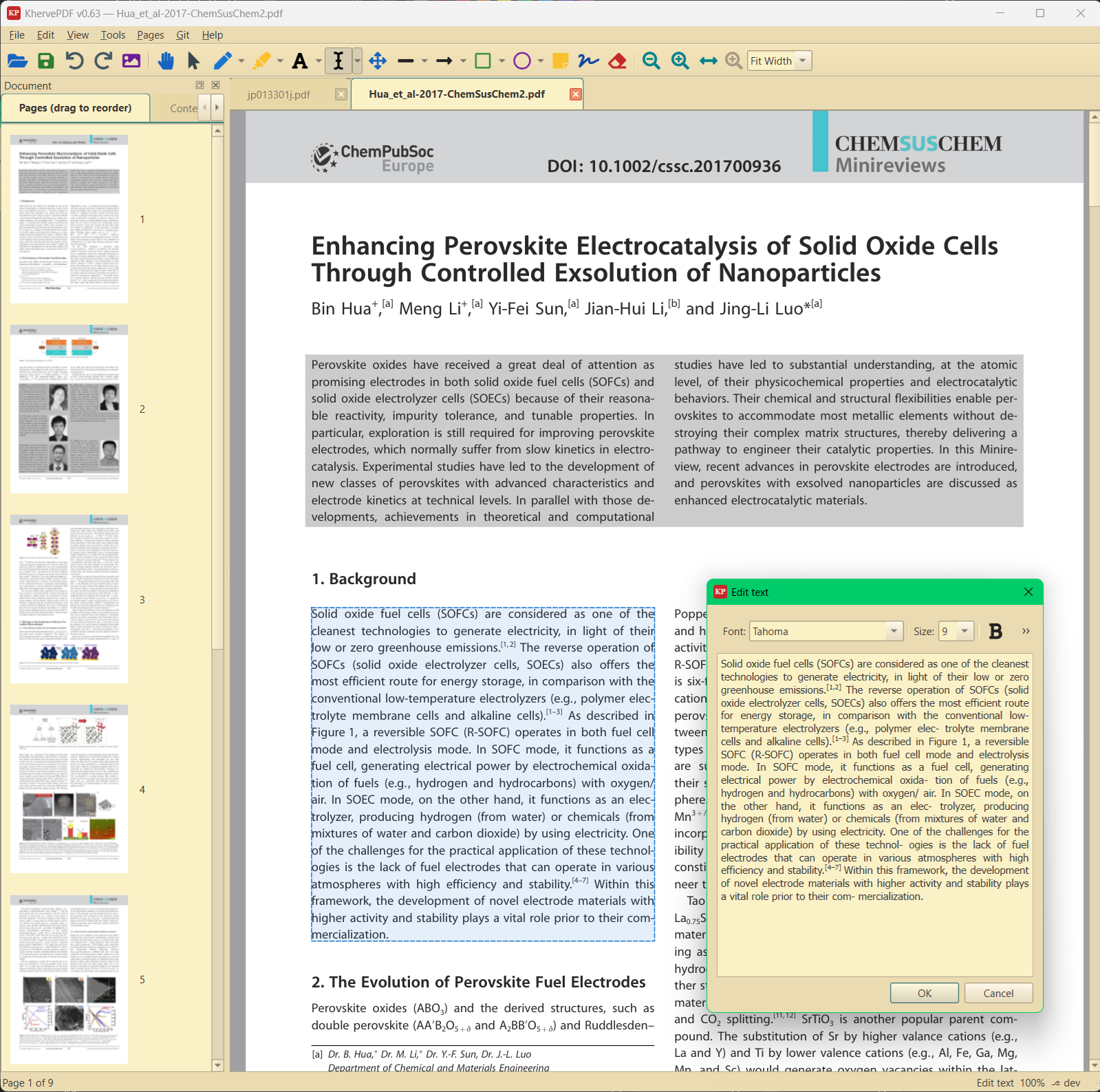Click the Zoom out magnifier
Image resolution: width=1100 pixels, height=1092 pixels.
pos(651,61)
